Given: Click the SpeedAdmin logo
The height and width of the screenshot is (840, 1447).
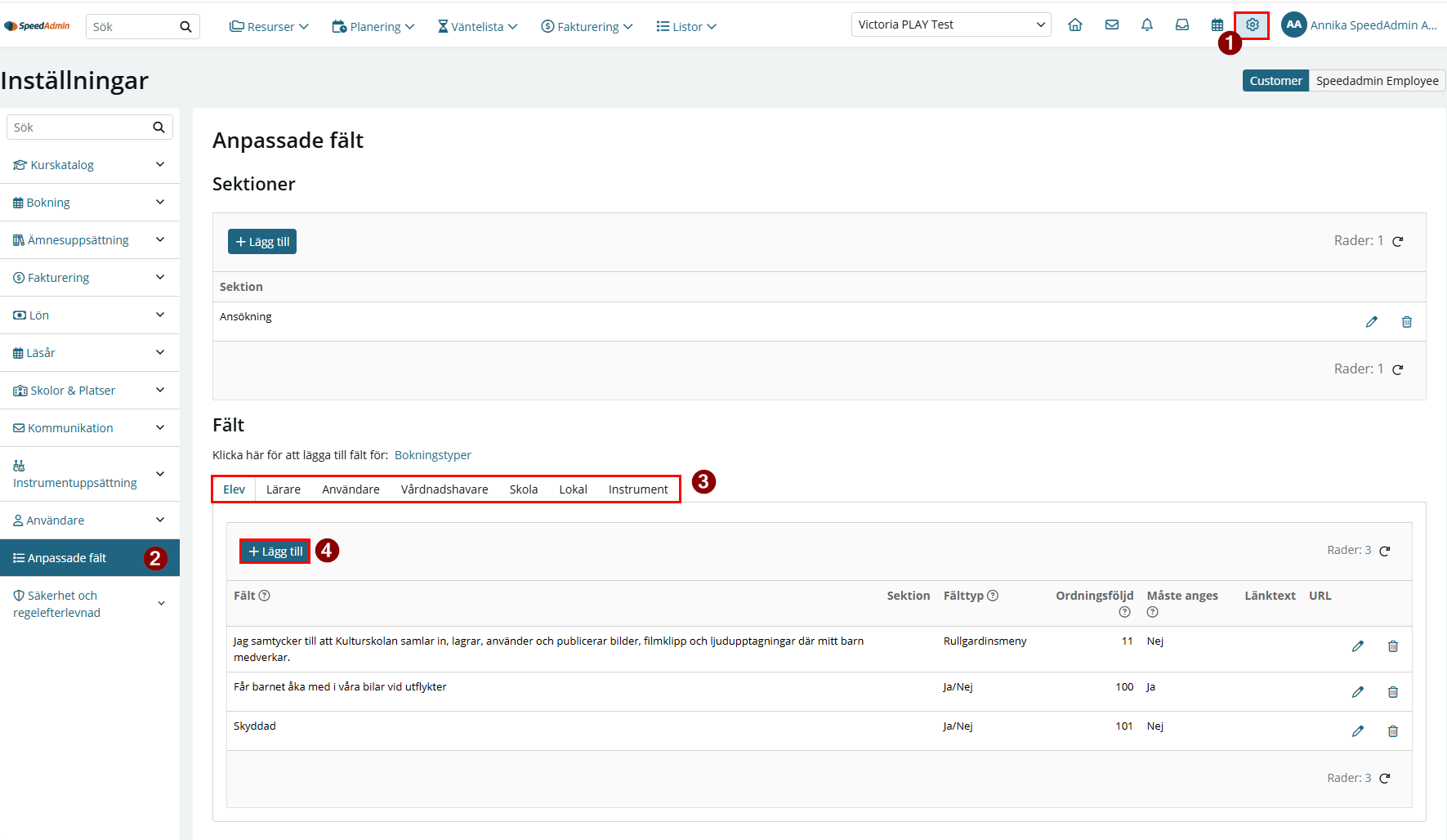Looking at the screenshot, I should click(38, 26).
